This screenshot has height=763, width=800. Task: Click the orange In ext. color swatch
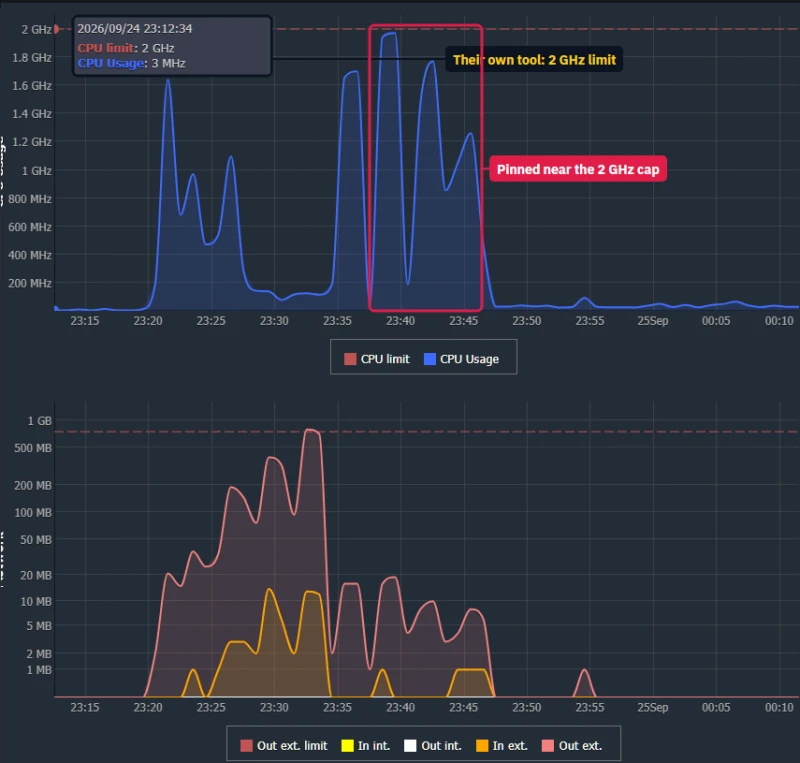pyautogui.click(x=482, y=746)
